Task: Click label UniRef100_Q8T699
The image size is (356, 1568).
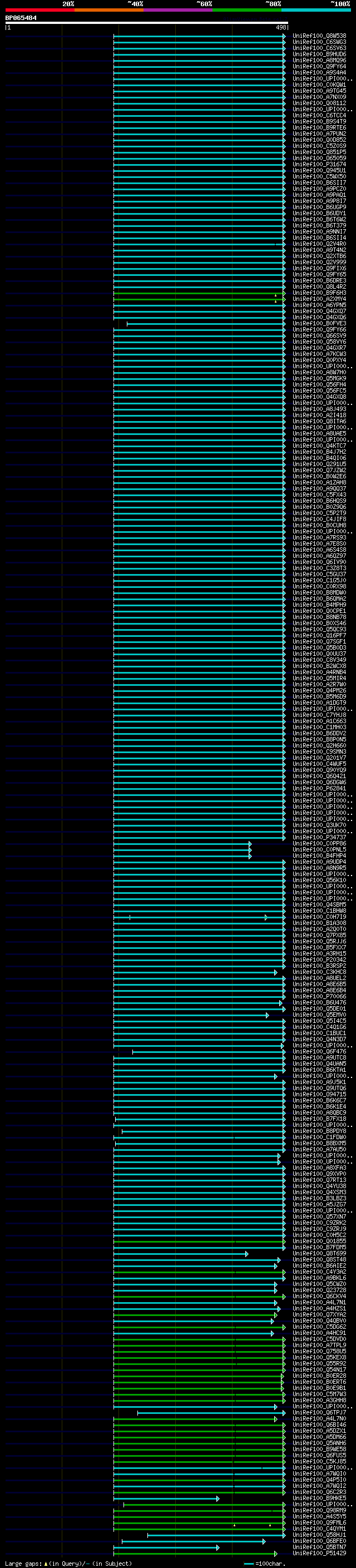Action: [x=319, y=1253]
